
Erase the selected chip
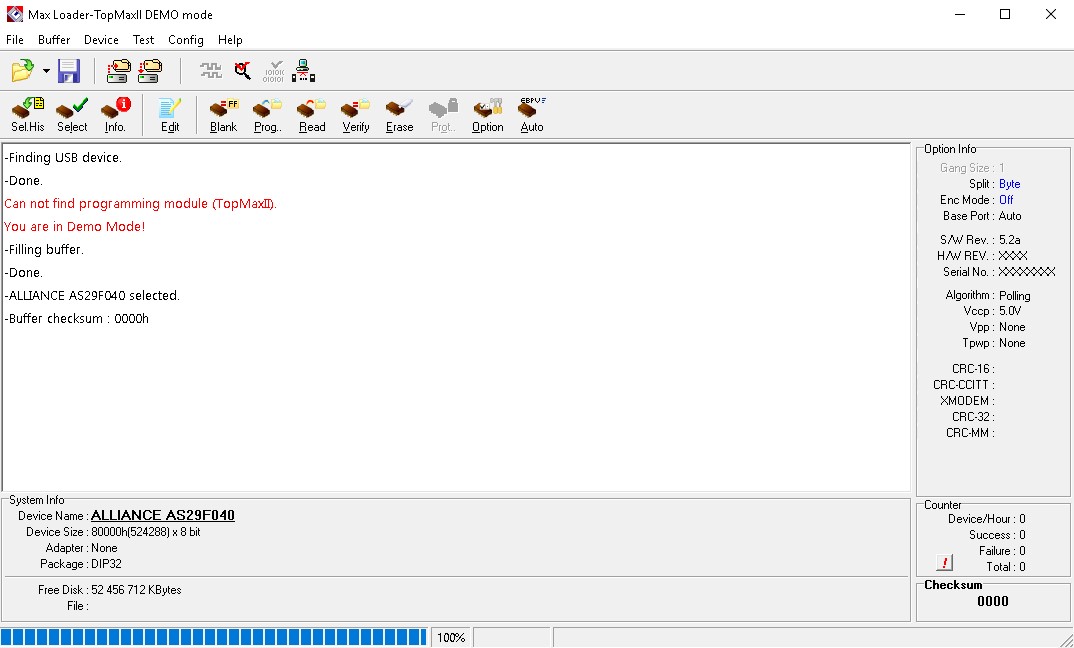tap(400, 114)
